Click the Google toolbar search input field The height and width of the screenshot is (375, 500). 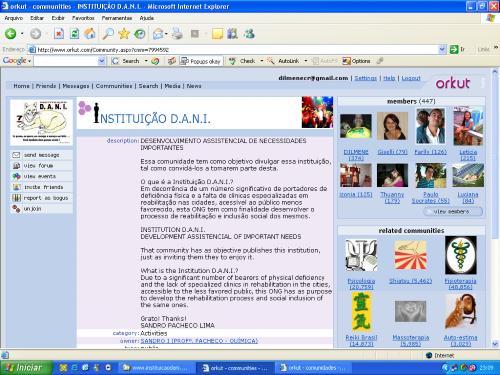pyautogui.click(x=66, y=61)
